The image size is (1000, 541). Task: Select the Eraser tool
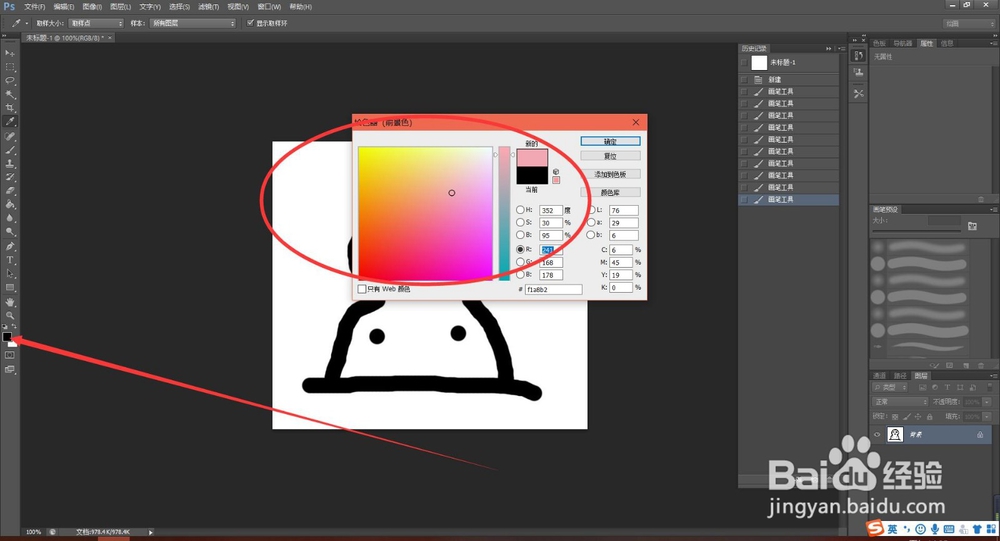[10, 191]
